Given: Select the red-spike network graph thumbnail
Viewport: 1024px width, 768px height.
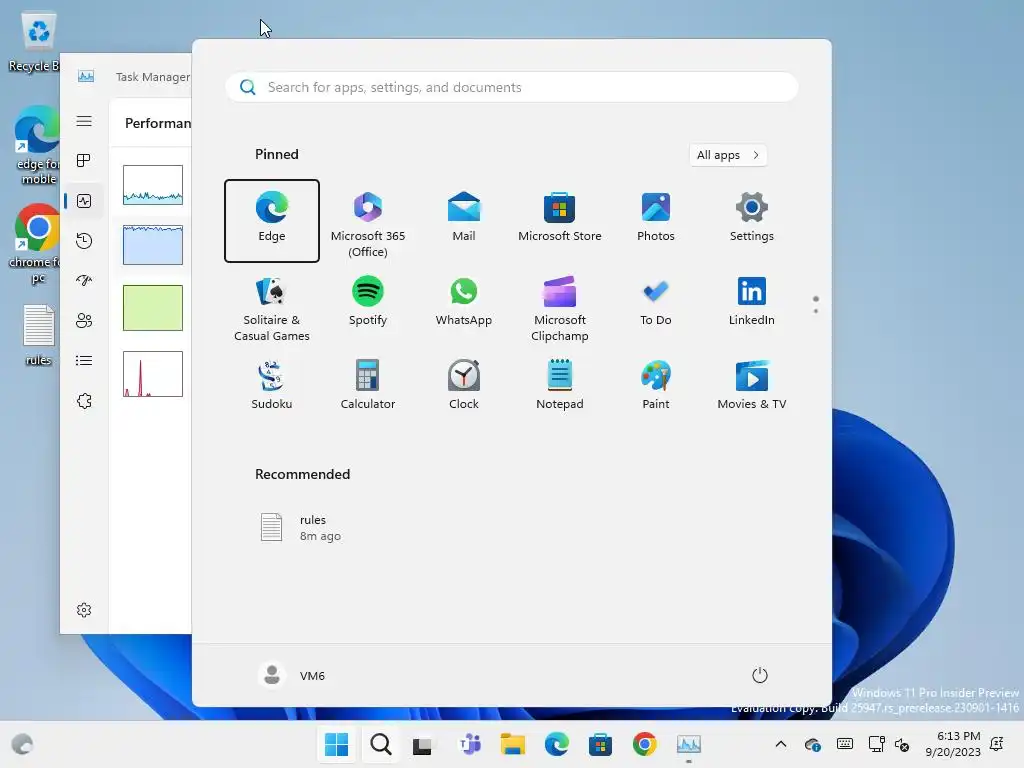Looking at the screenshot, I should pos(153,374).
